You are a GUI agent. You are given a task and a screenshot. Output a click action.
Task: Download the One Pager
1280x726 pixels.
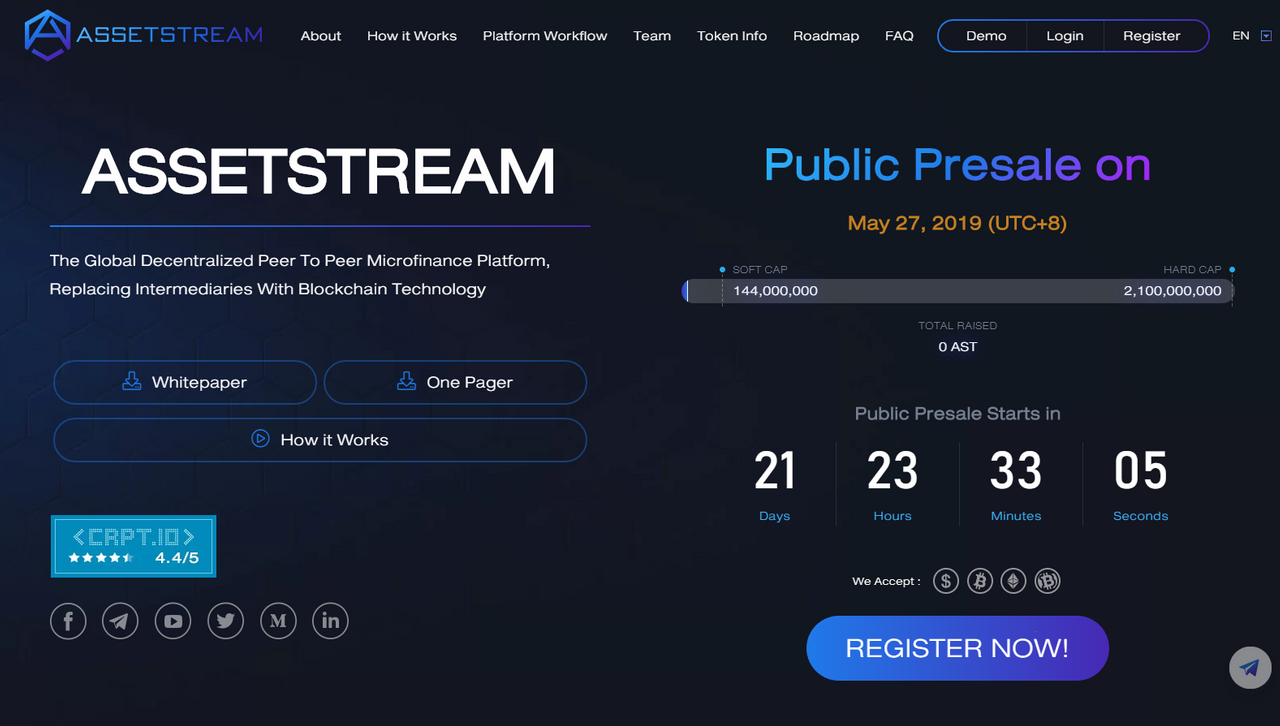pyautogui.click(x=455, y=382)
